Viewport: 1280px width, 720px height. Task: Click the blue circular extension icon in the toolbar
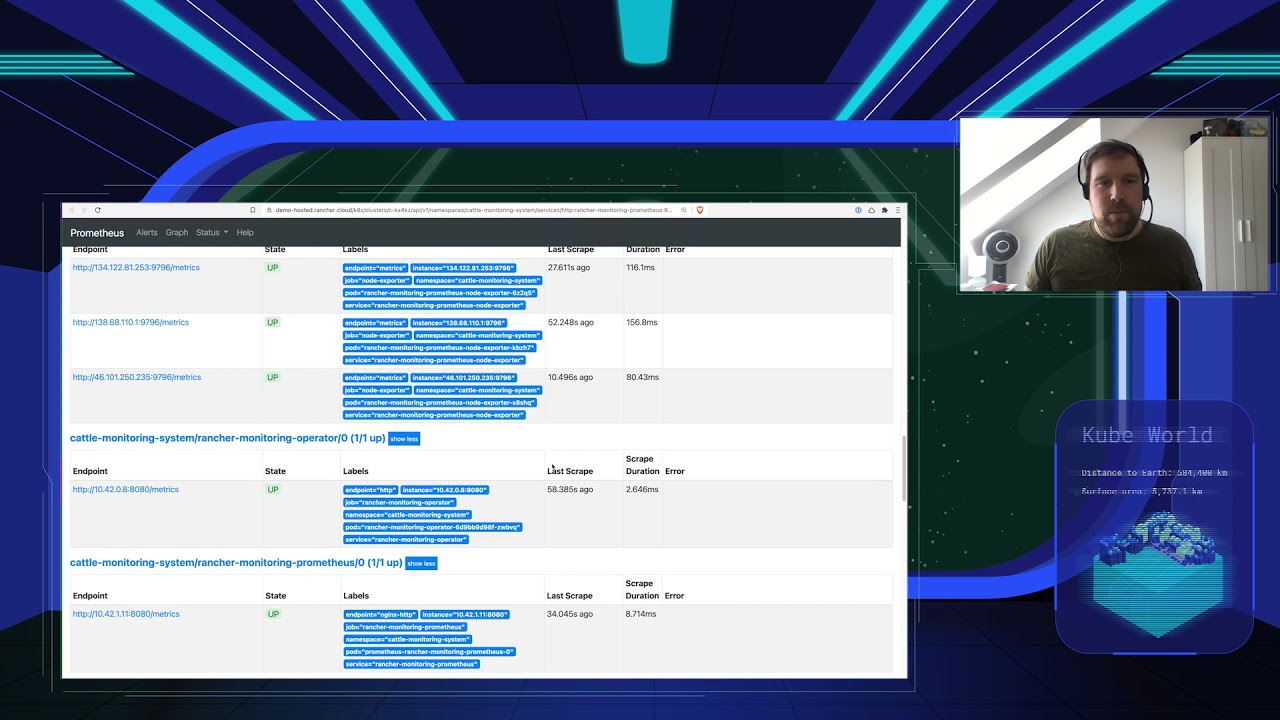point(858,210)
